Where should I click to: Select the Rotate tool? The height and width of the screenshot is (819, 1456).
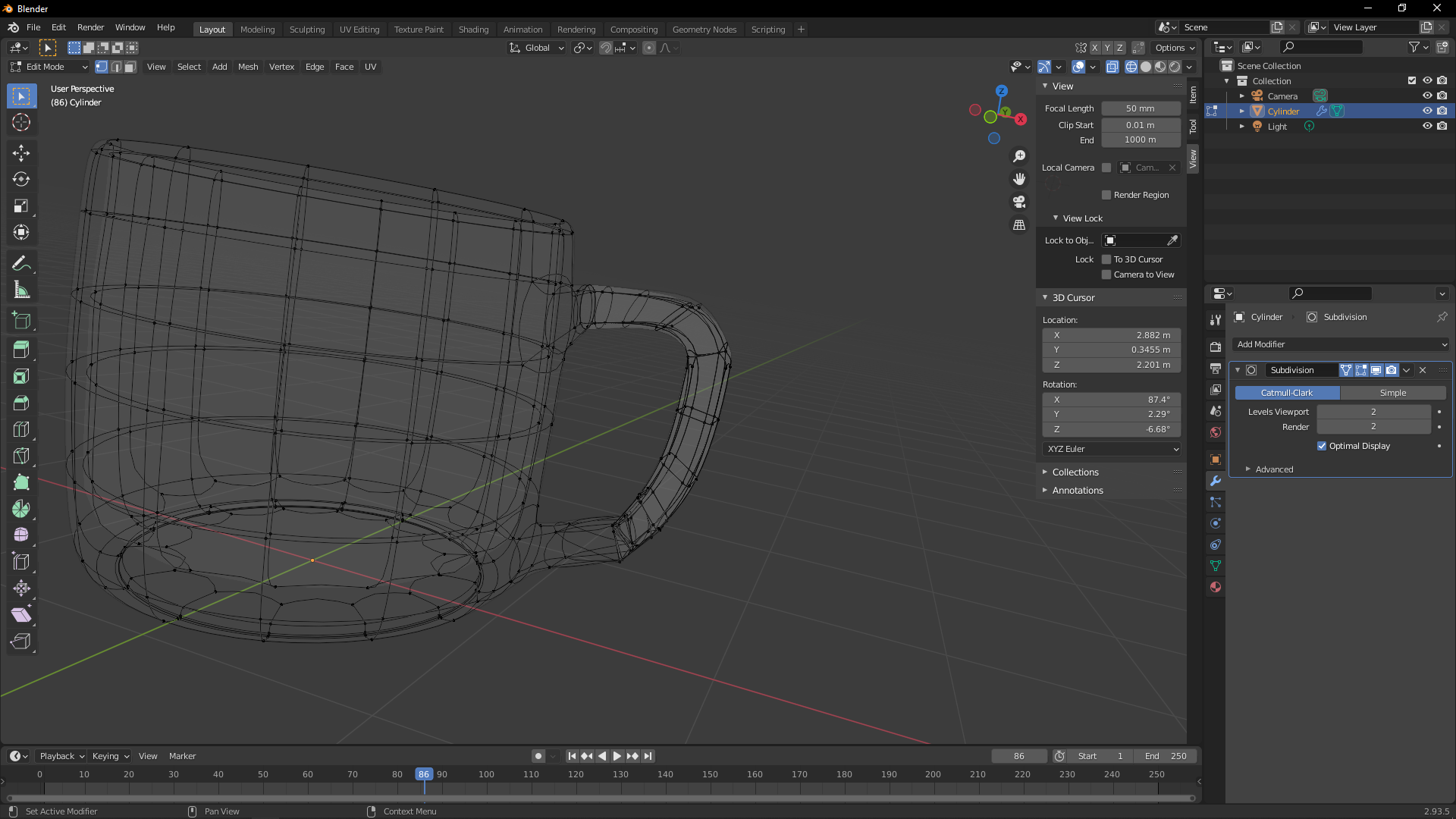pos(21,180)
